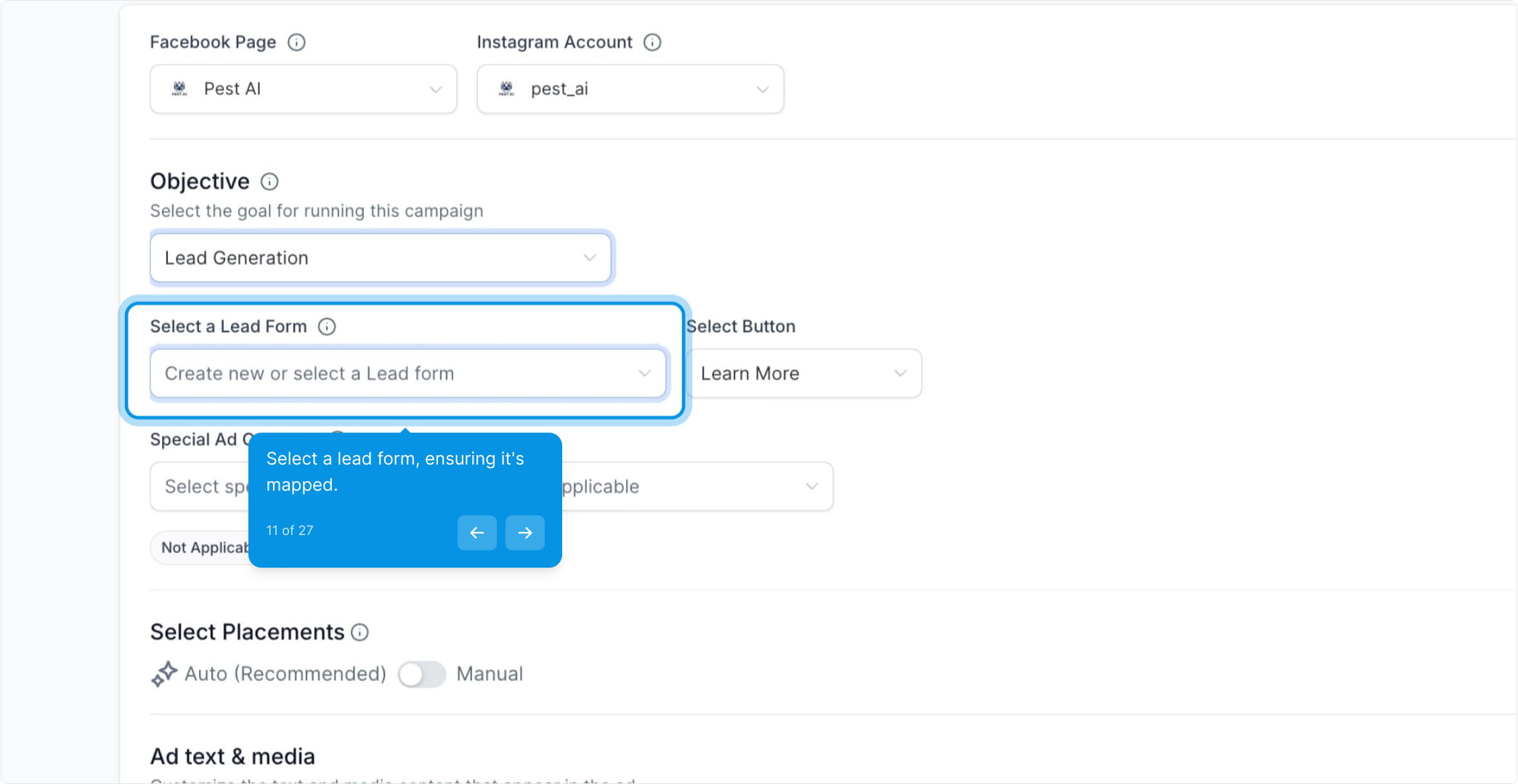Open the Create new or select a Lead form dropdown

click(x=408, y=373)
